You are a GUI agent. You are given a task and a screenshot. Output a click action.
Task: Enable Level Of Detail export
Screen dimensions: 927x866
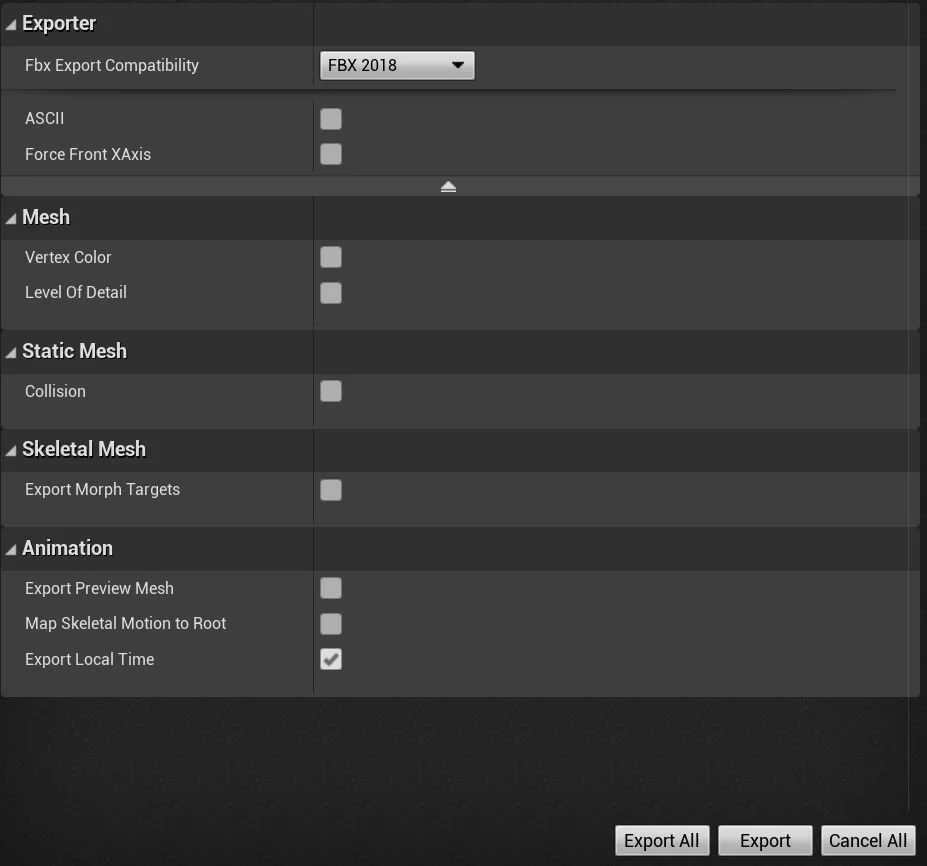331,292
